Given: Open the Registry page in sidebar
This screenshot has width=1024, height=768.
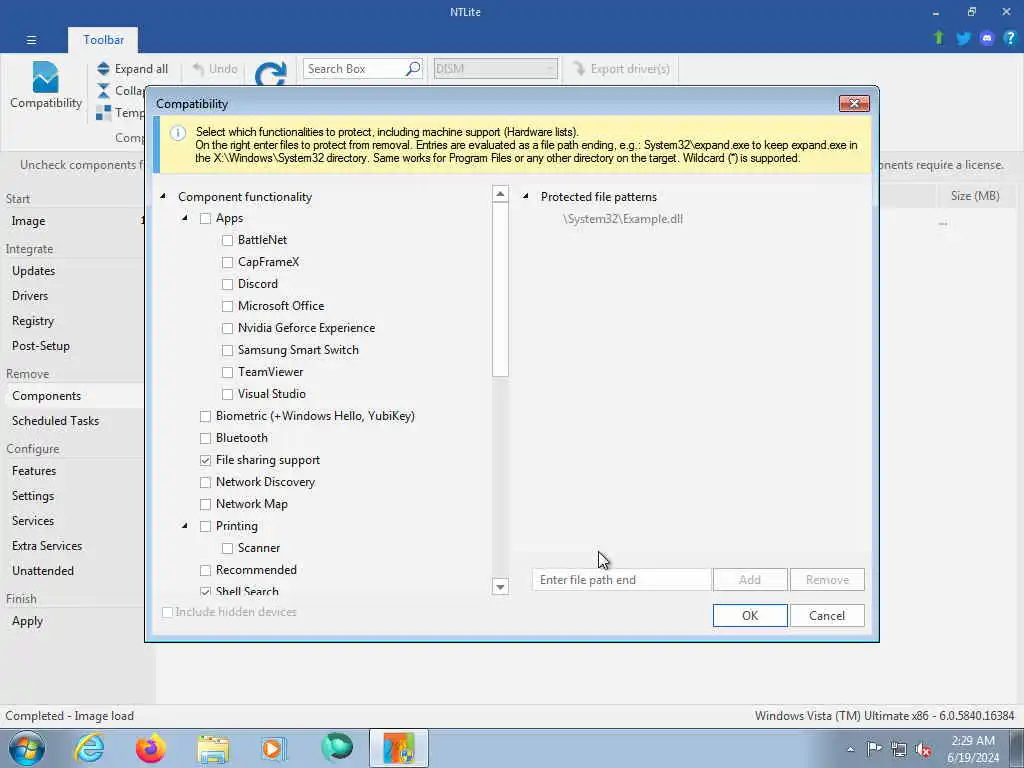Looking at the screenshot, I should (33, 321).
